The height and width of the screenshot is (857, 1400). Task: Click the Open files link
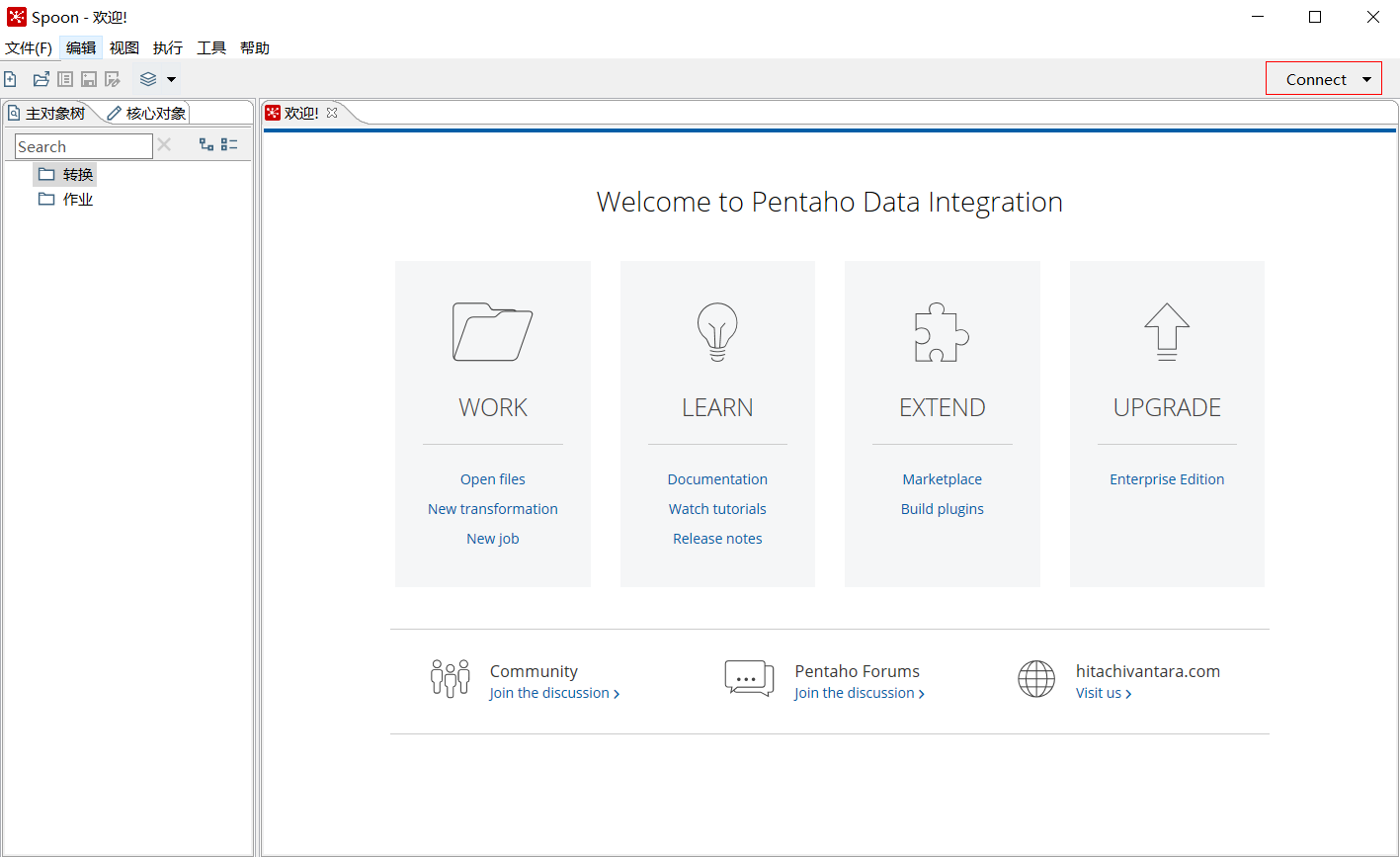click(x=493, y=479)
